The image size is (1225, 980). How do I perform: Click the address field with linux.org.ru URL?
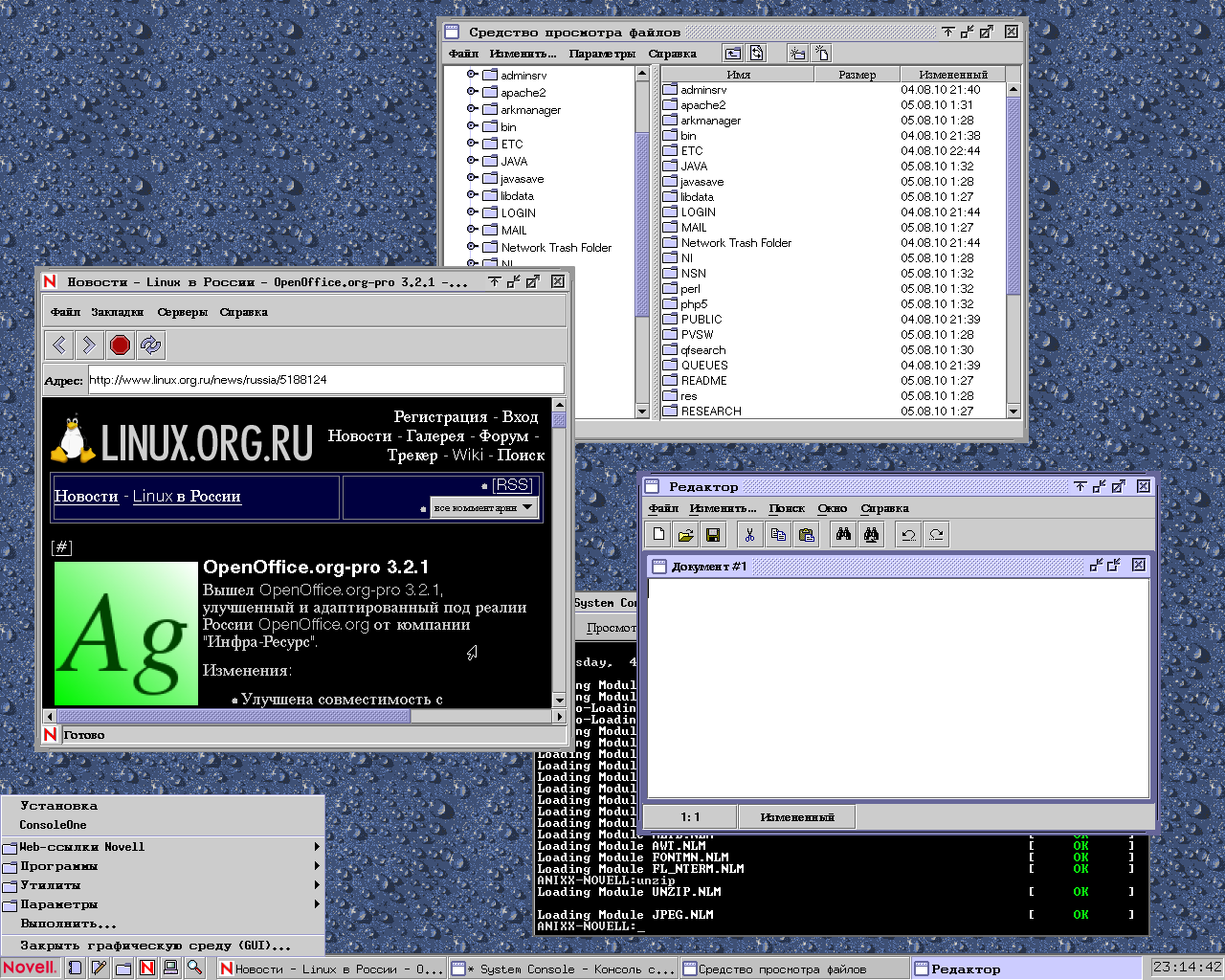click(x=325, y=380)
